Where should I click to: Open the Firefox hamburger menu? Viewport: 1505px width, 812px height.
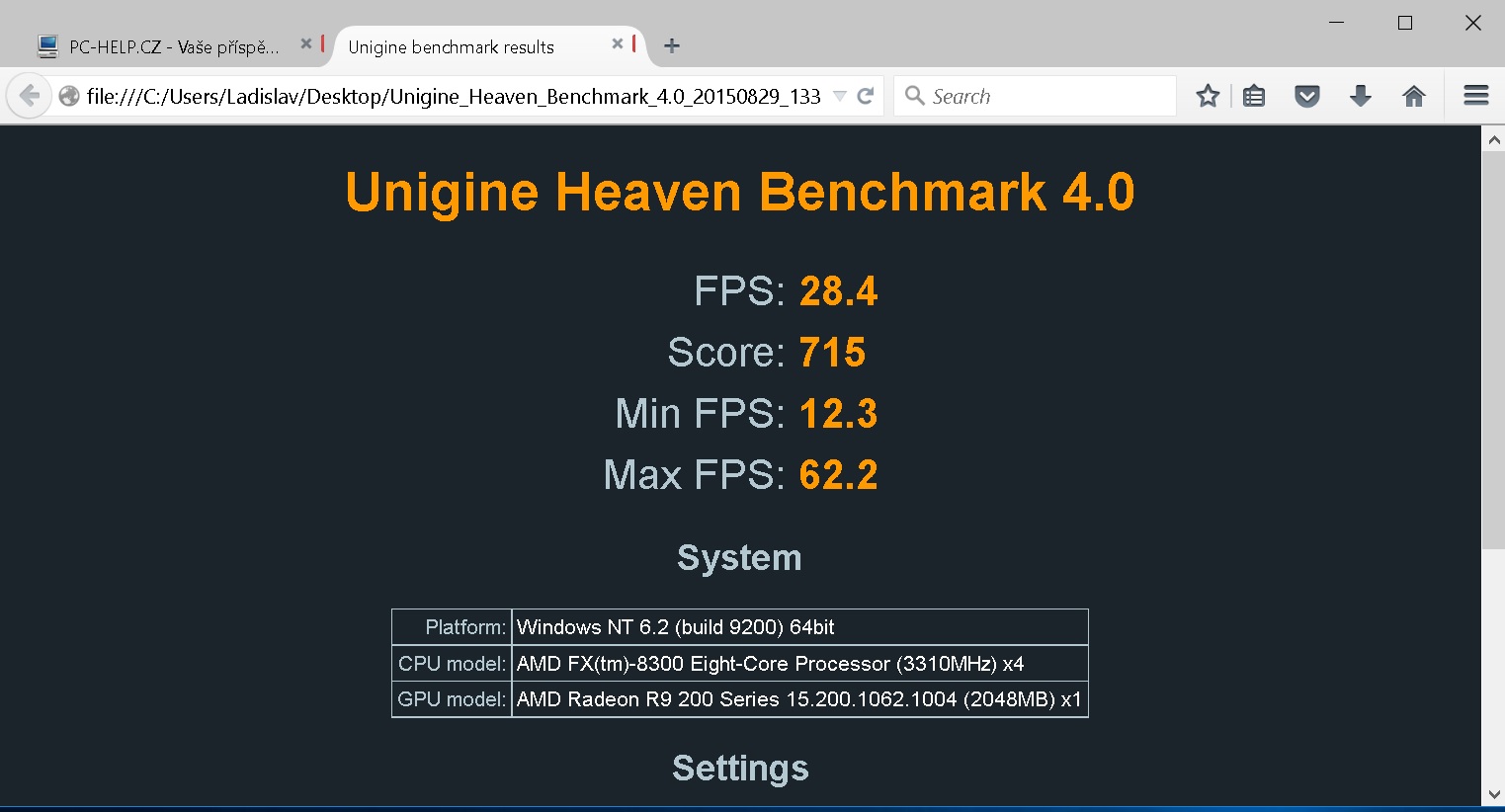pyautogui.click(x=1476, y=96)
